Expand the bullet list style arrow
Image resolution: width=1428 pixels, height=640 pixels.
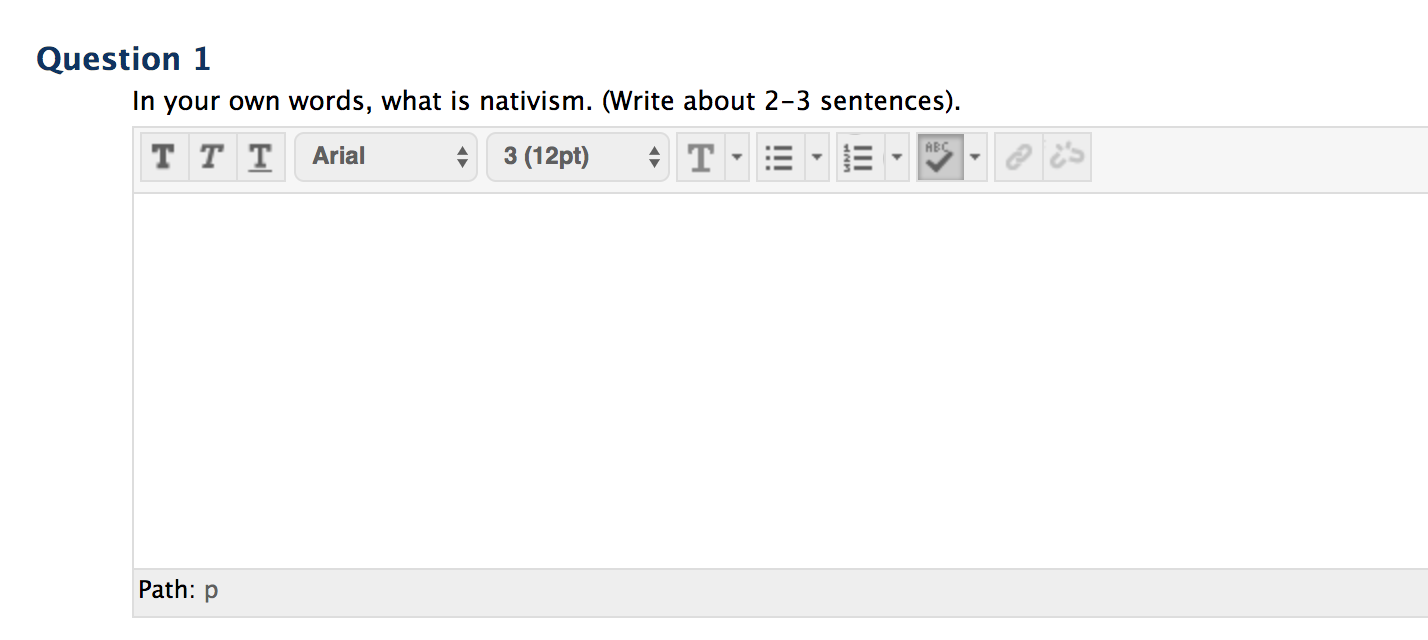[817, 157]
